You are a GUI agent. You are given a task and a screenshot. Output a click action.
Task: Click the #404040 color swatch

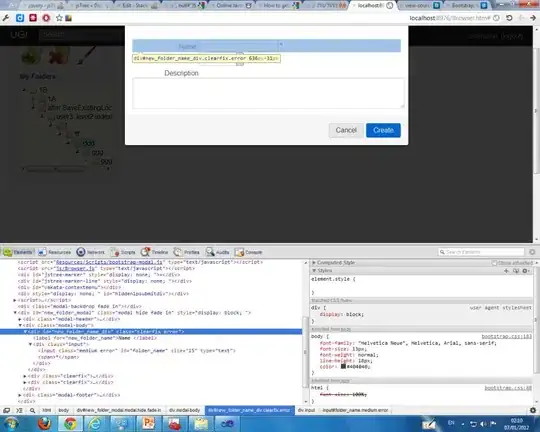click(343, 367)
